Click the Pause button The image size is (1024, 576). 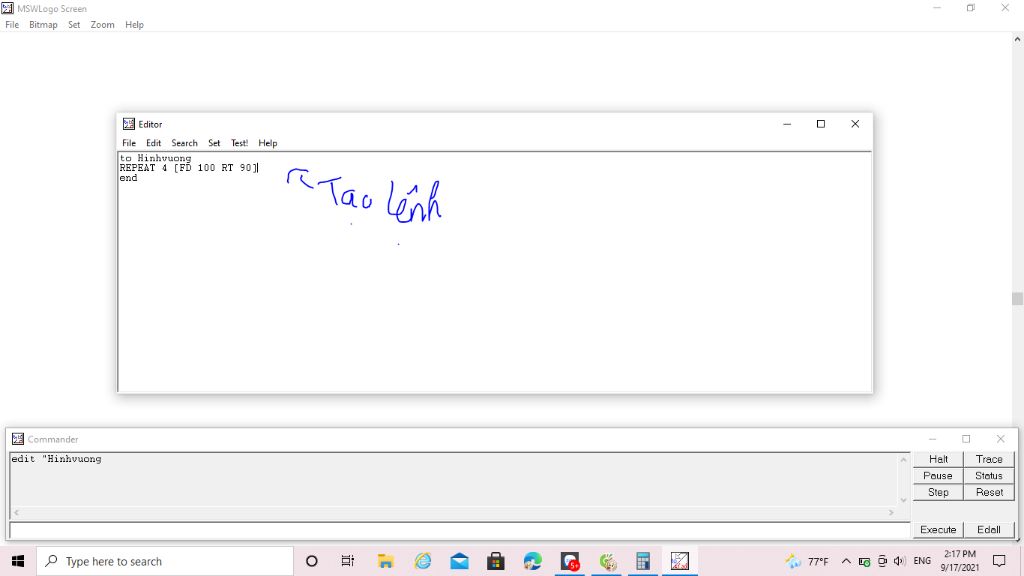pos(938,476)
